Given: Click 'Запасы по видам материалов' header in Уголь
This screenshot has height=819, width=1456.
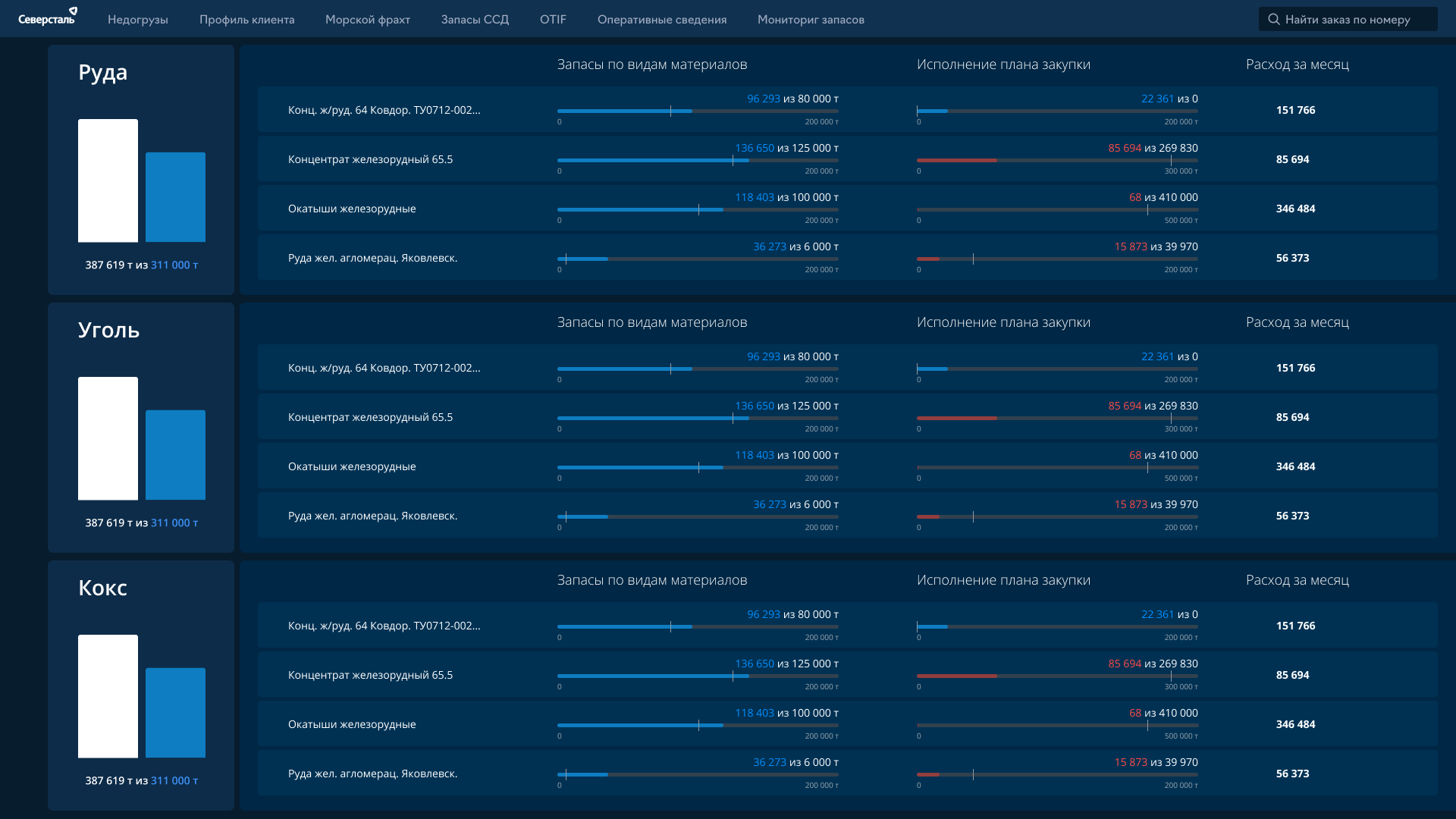Looking at the screenshot, I should click(x=652, y=323).
